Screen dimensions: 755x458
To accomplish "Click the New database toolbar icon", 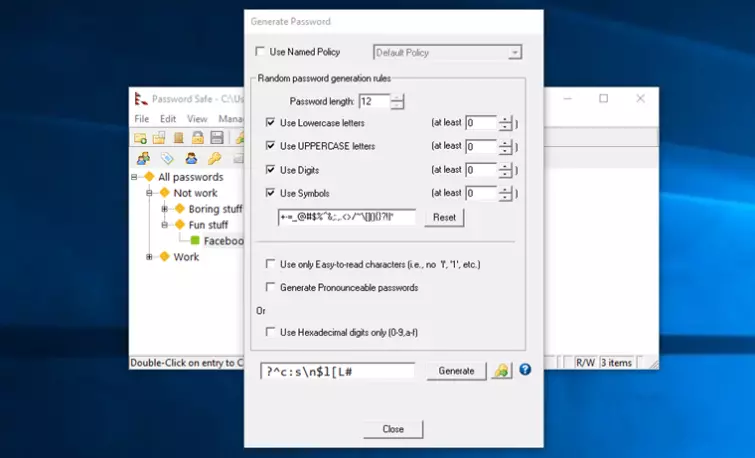I will point(141,138).
